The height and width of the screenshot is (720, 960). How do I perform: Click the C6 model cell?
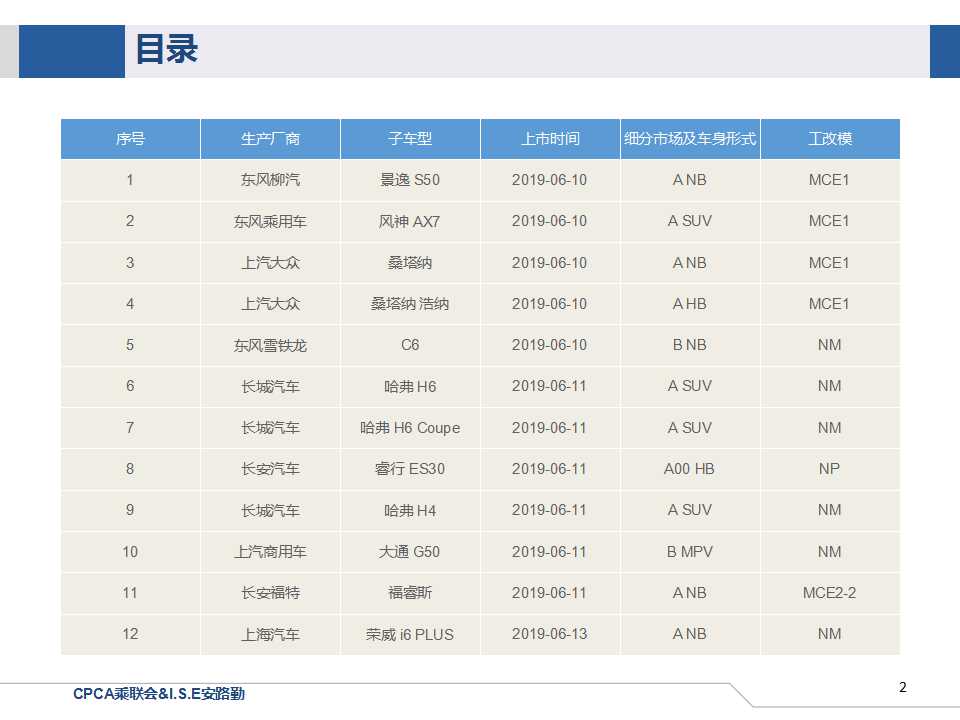tap(410, 345)
